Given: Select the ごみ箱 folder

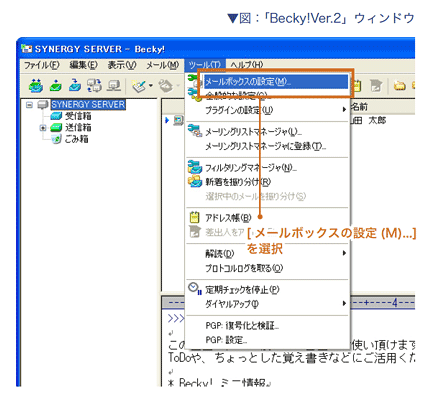Looking at the screenshot, I should pos(76,139).
